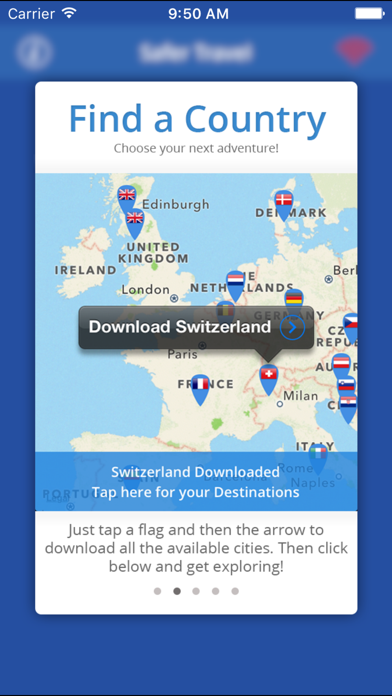The image size is (392, 696).
Task: Click the instruction text about tapping a flag
Action: (x=196, y=548)
